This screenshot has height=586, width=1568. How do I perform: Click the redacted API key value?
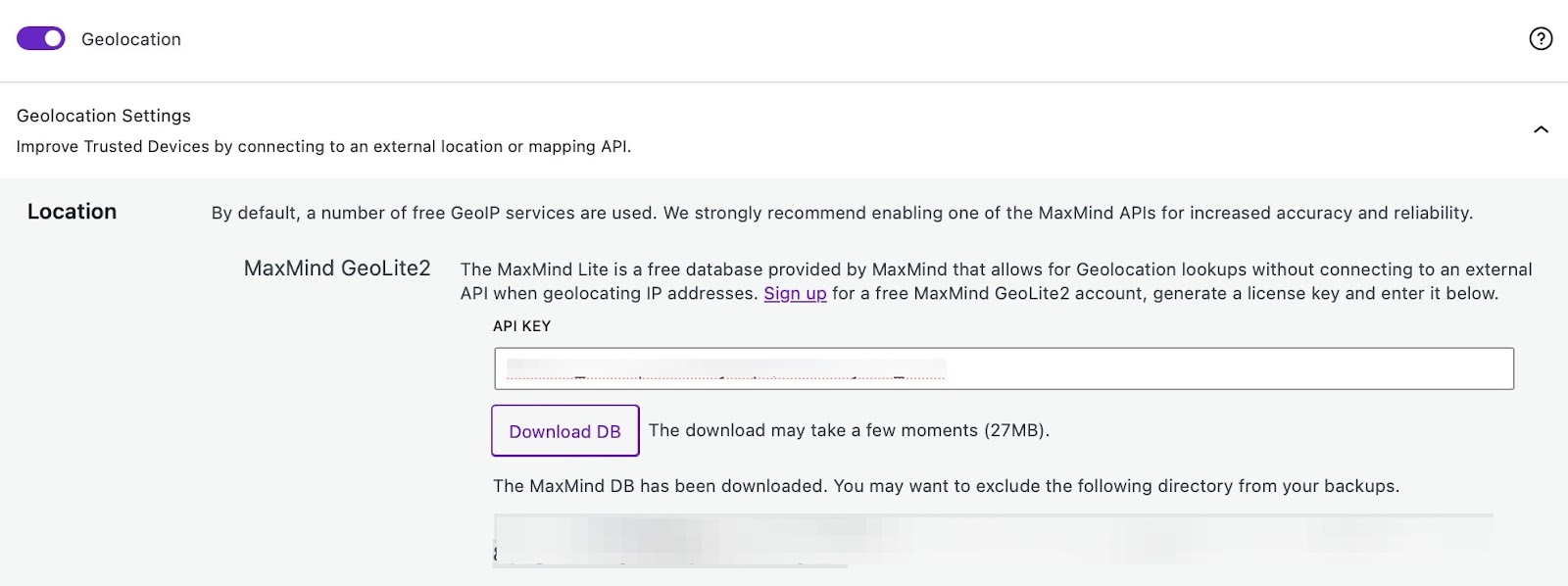[x=725, y=369]
